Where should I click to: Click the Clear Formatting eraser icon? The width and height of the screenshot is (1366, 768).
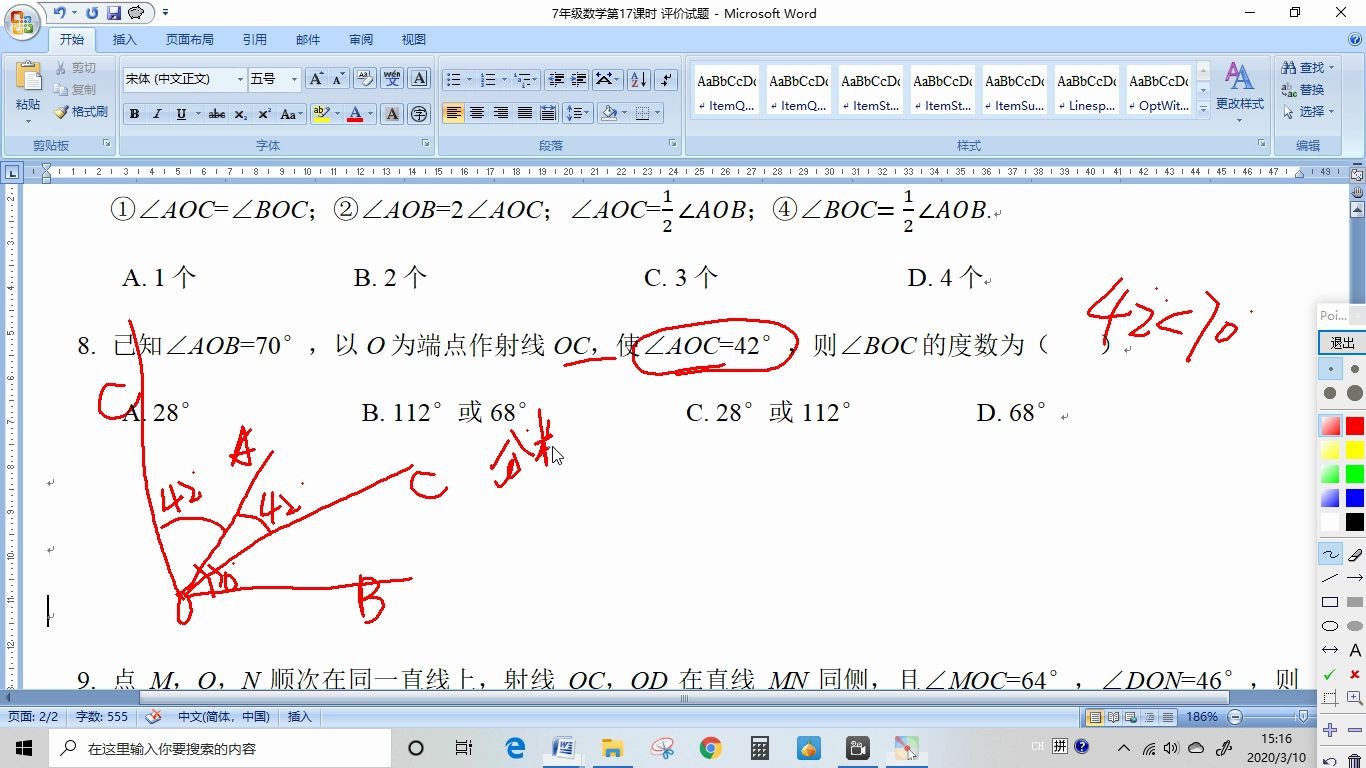(365, 79)
